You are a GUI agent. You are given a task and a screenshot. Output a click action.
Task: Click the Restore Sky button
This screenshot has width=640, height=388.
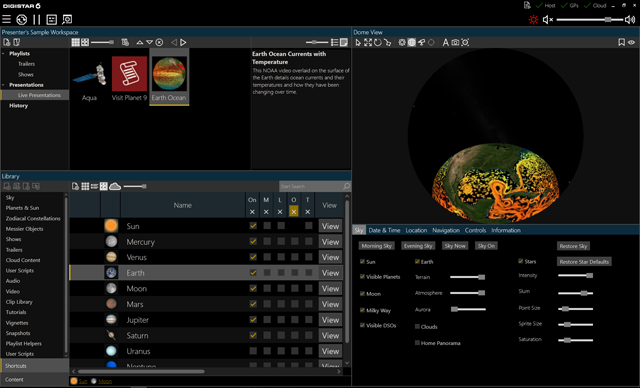573,246
